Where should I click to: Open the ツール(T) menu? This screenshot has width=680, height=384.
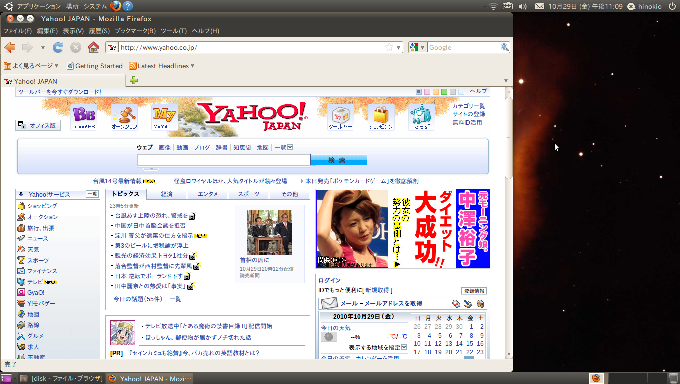pos(173,31)
